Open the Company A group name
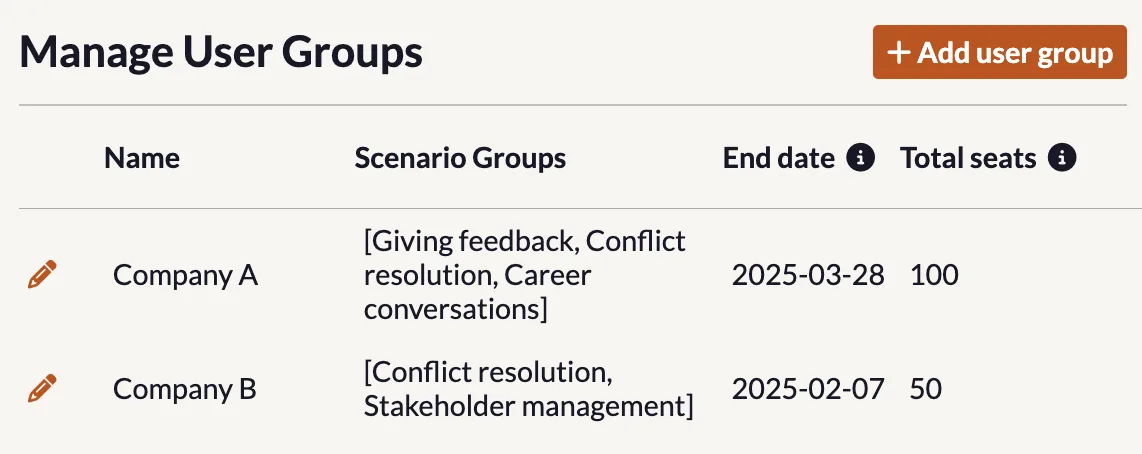 click(x=186, y=275)
